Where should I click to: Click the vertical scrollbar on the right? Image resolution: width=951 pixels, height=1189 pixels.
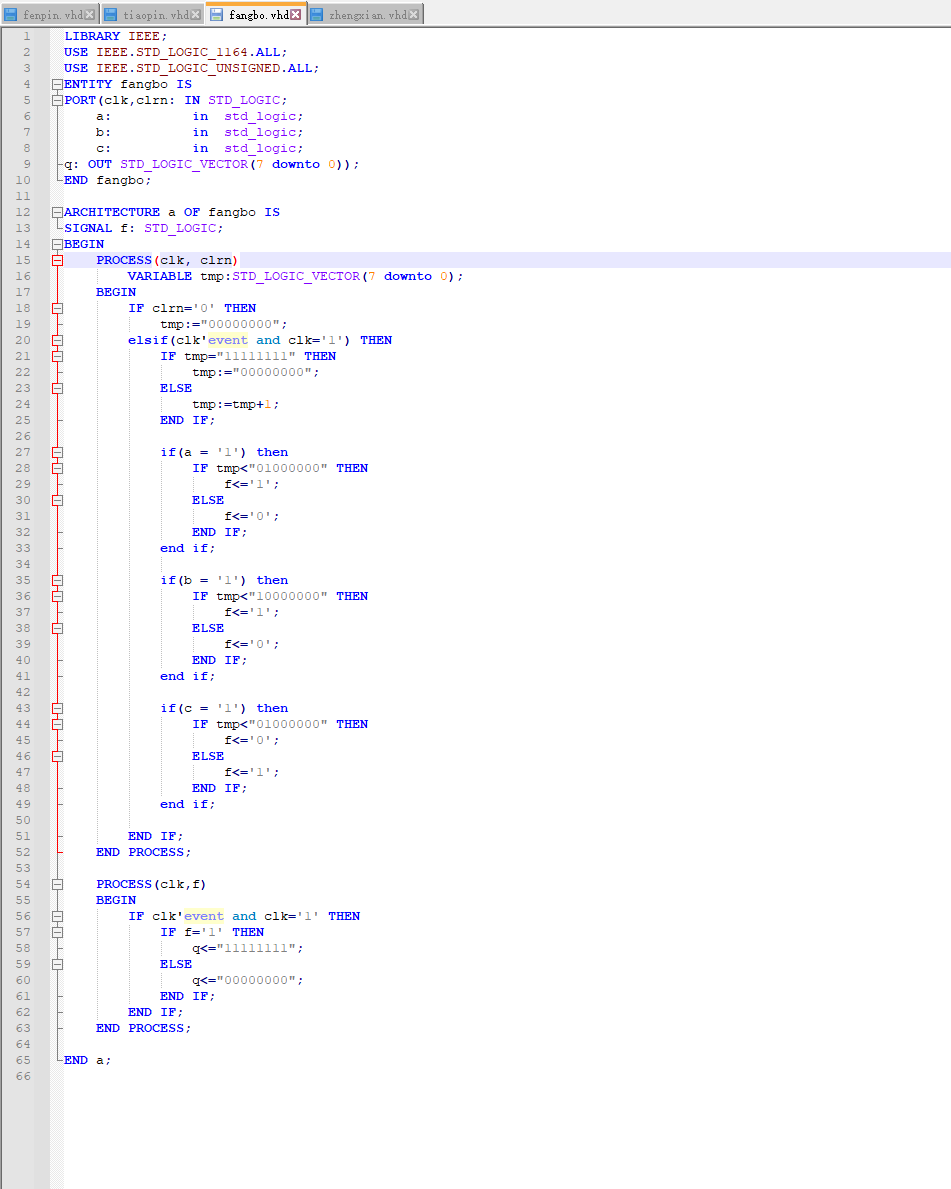click(x=945, y=600)
